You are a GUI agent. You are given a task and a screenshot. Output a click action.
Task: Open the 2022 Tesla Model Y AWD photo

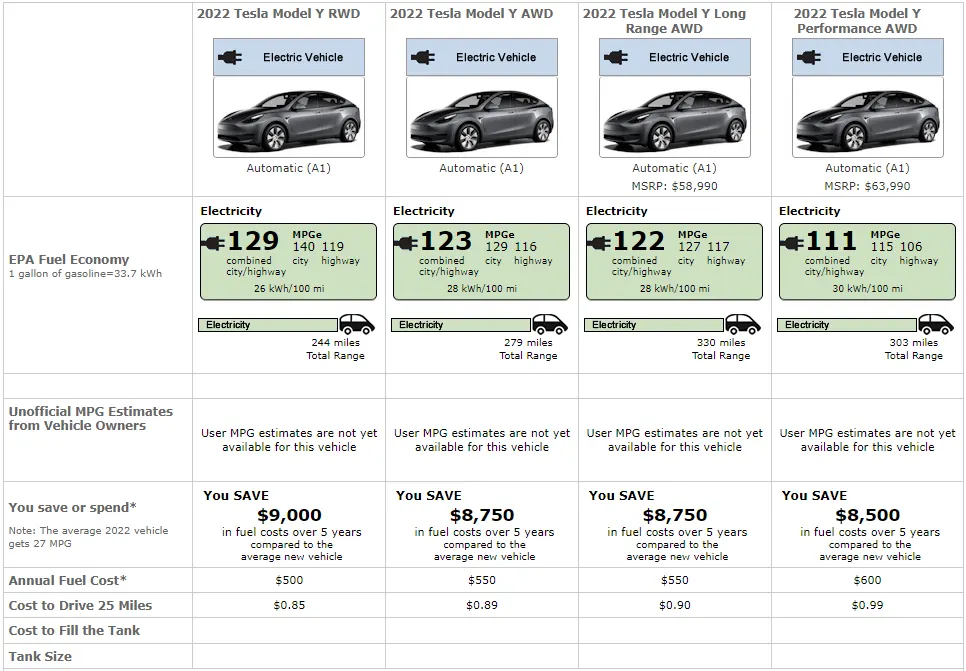(x=482, y=118)
